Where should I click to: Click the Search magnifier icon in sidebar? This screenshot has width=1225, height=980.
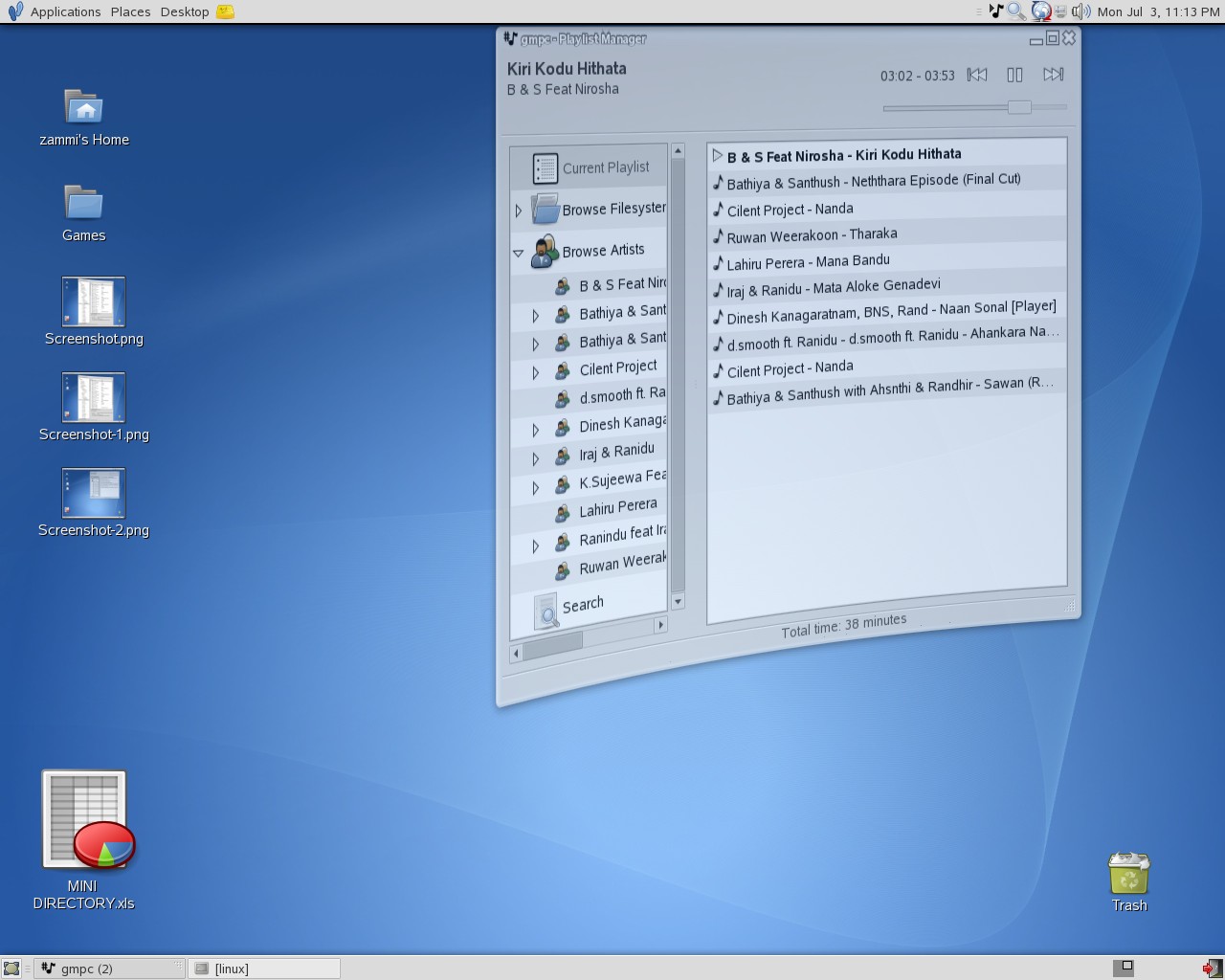546,612
